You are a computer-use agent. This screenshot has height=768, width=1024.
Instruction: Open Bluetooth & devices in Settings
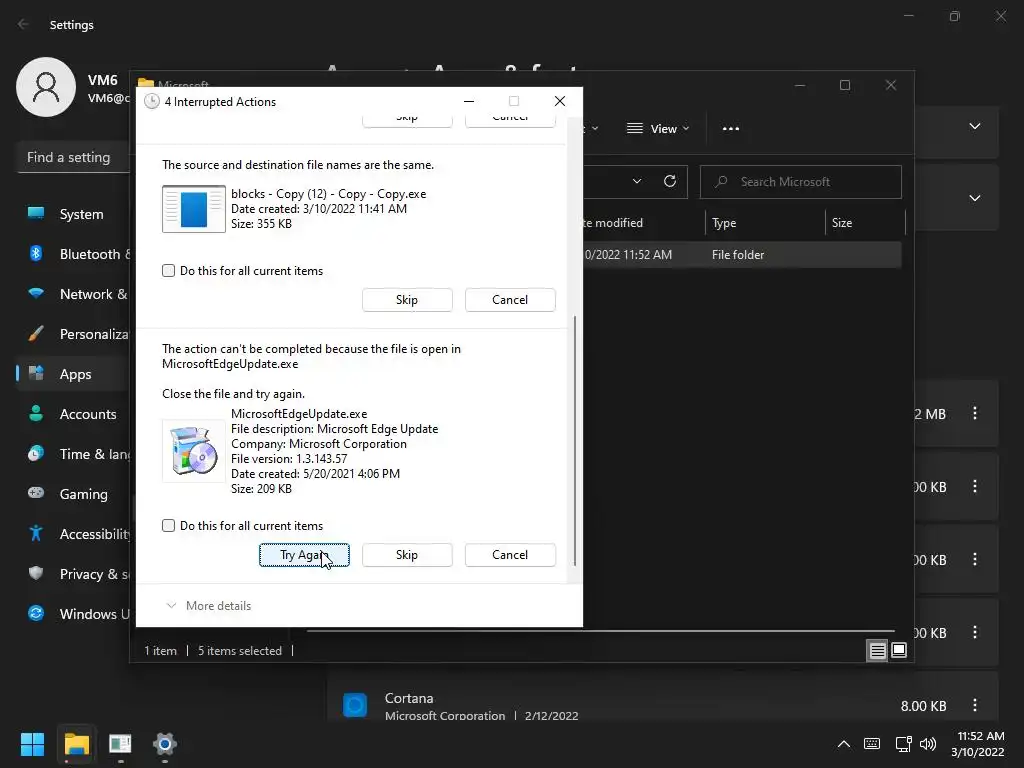[73, 254]
